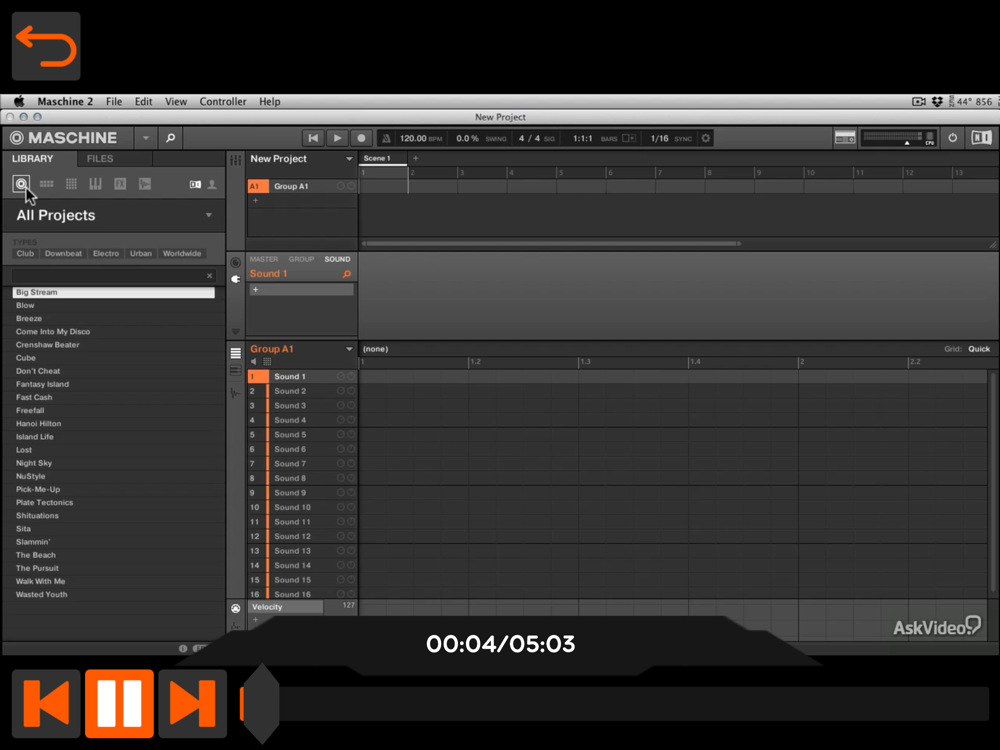Open the sample editor waveform icon
Image resolution: width=1000 pixels, height=750 pixels.
click(x=235, y=393)
